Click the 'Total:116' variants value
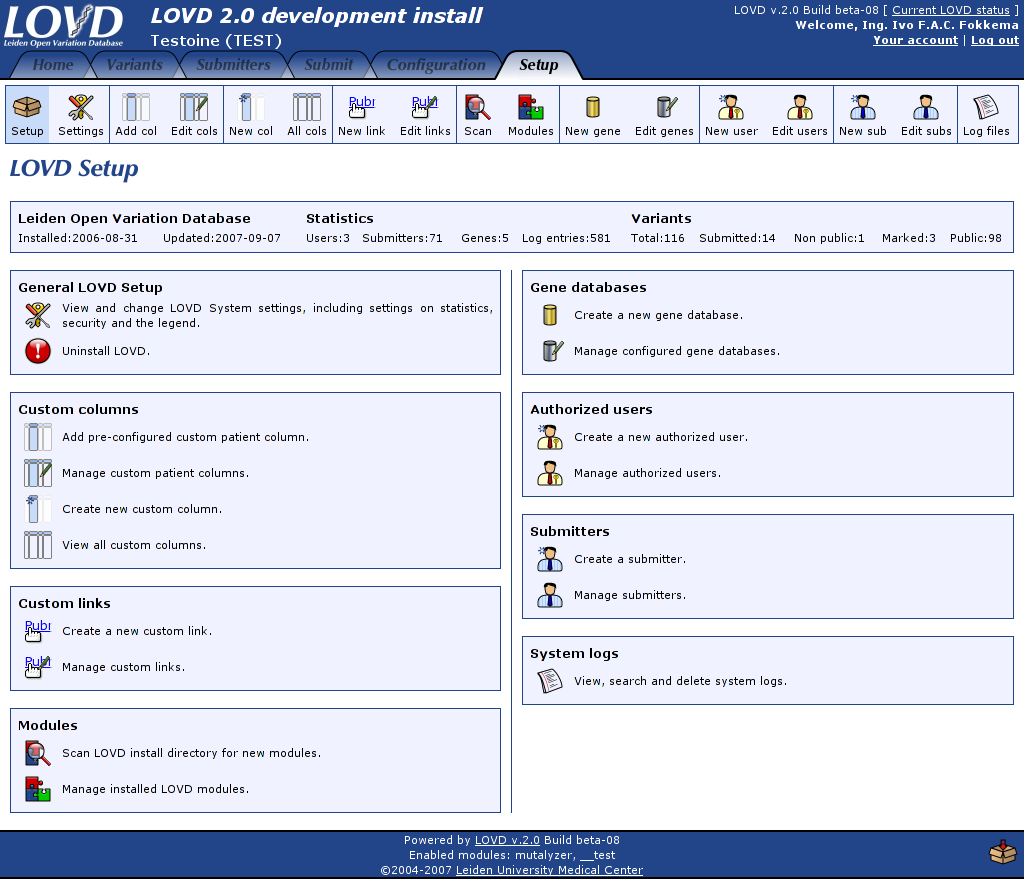1024x879 pixels. tap(658, 238)
